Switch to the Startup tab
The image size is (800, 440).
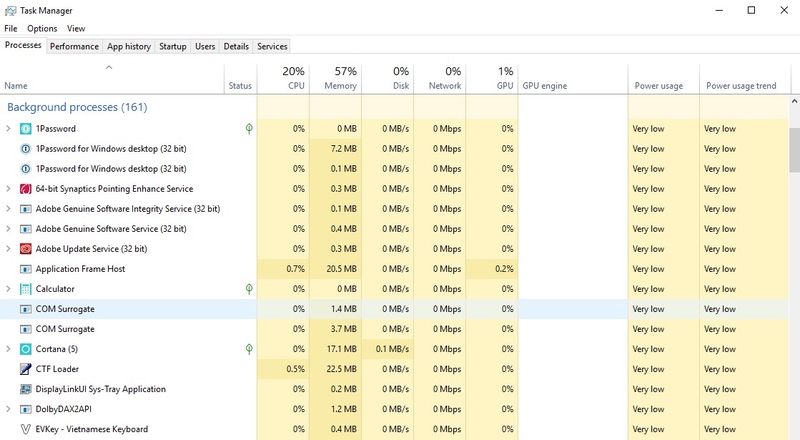(x=172, y=46)
